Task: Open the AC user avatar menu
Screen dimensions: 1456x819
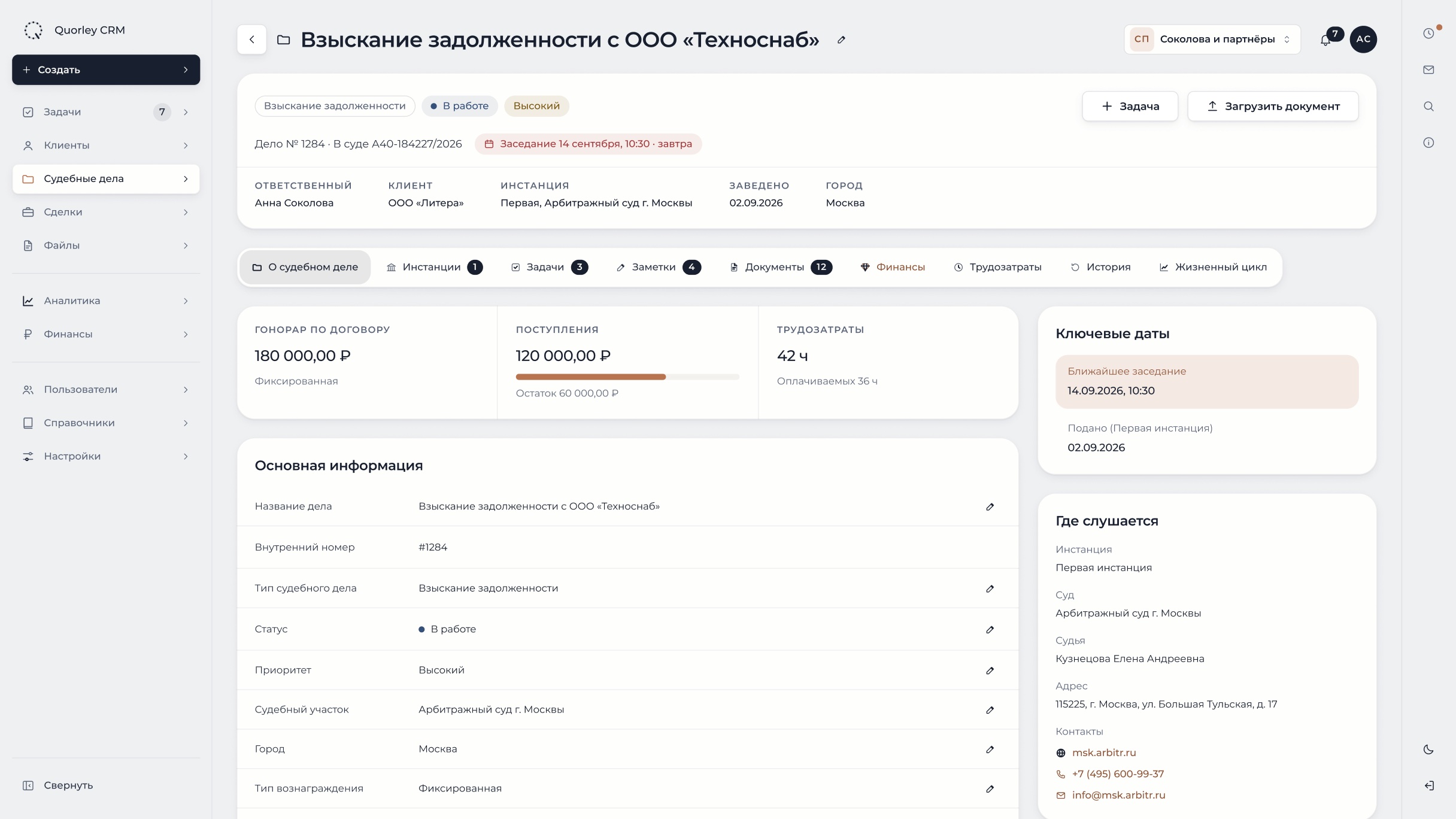Action: 1363,40
